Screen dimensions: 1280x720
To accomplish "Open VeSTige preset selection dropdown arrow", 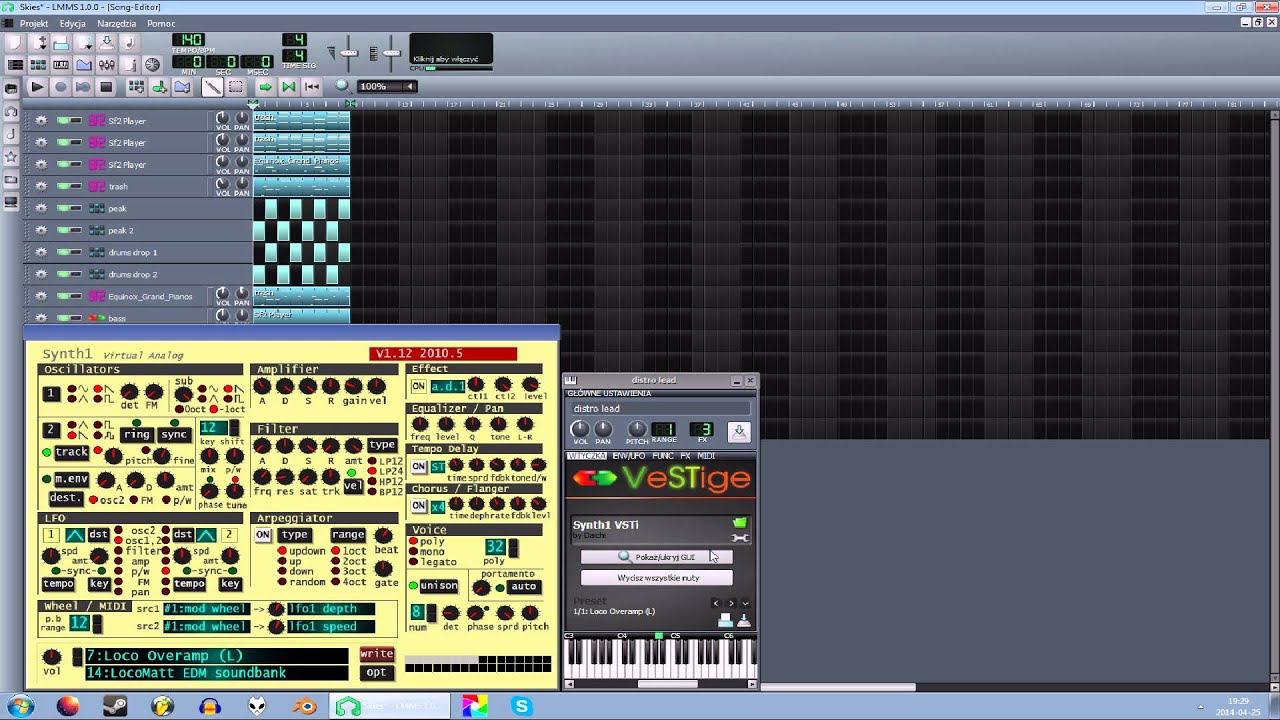I will point(745,603).
